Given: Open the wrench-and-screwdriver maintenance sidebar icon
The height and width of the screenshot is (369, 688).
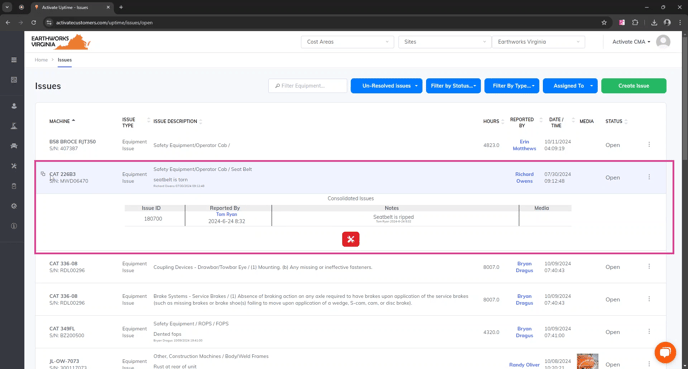Looking at the screenshot, I should [14, 166].
